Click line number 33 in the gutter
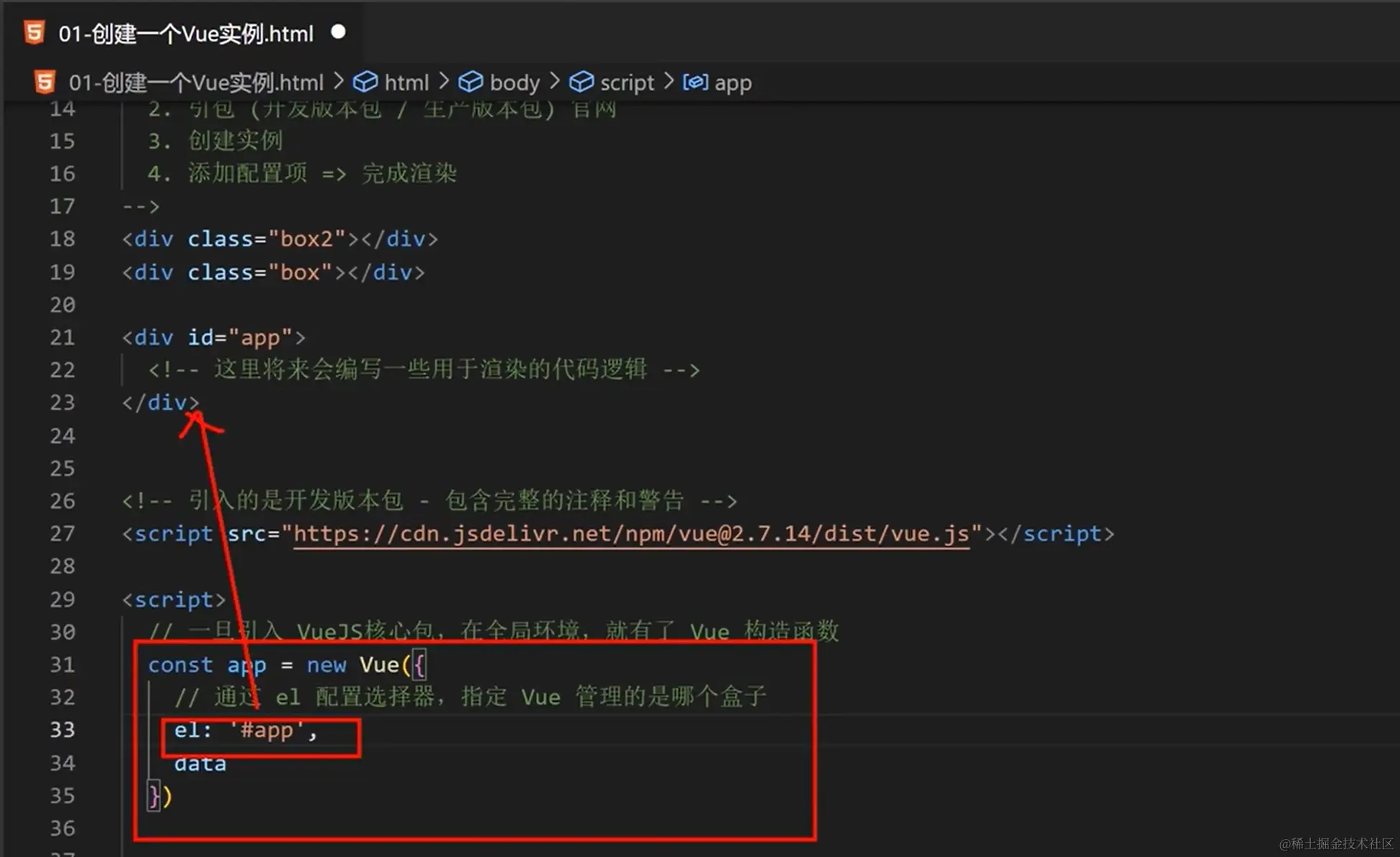Viewport: 1400px width, 857px height. click(x=62, y=730)
